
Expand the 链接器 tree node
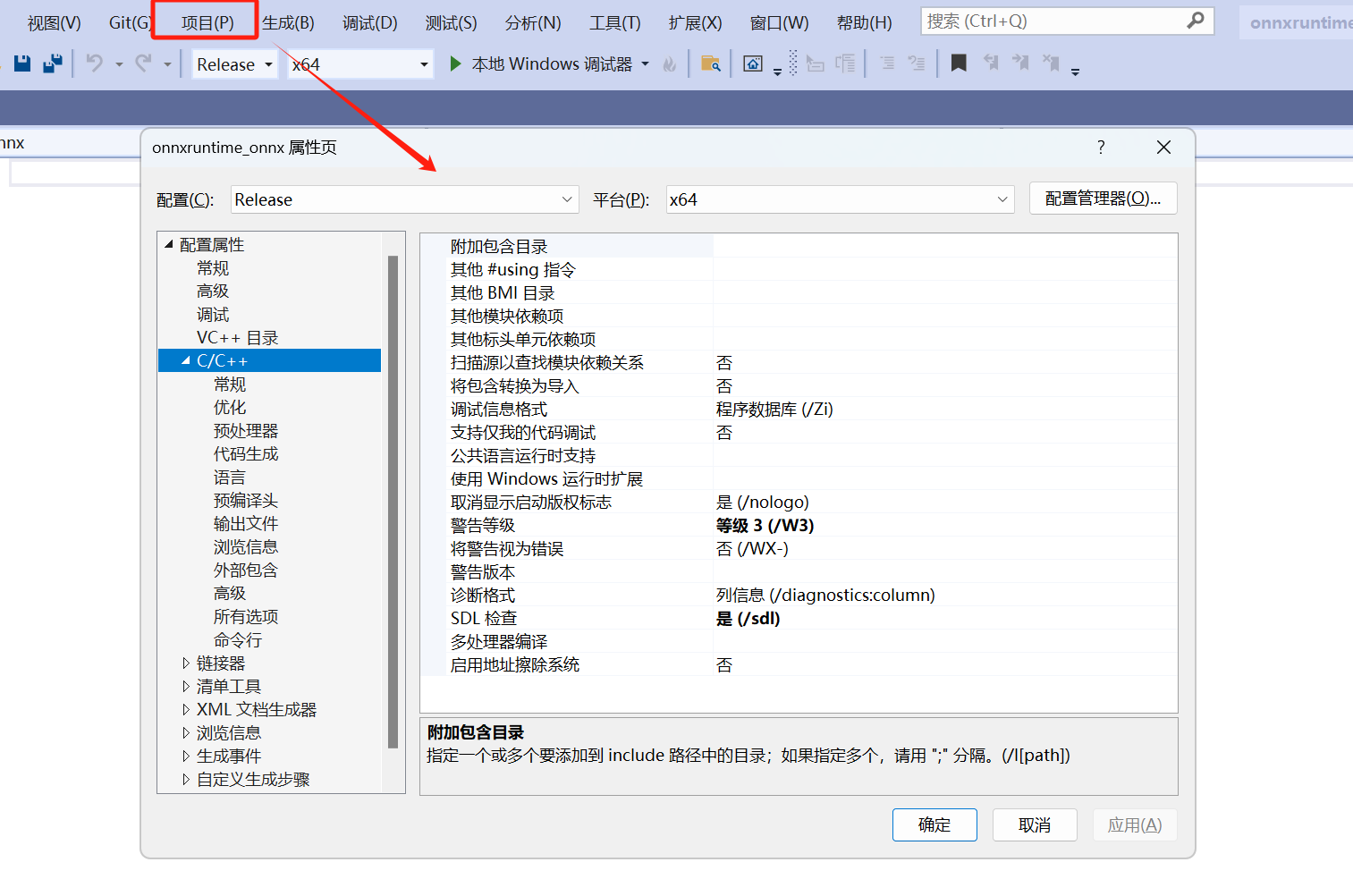click(x=186, y=663)
